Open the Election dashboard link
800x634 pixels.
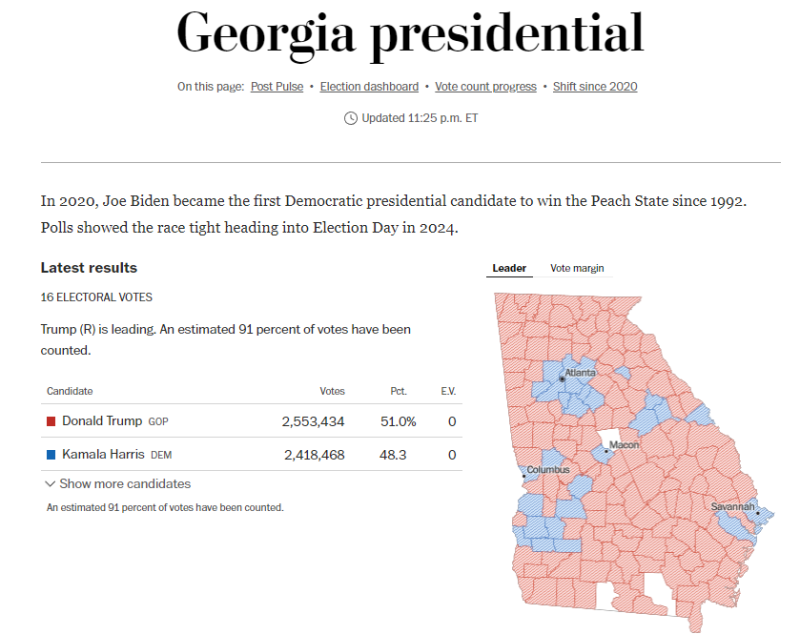tap(369, 87)
